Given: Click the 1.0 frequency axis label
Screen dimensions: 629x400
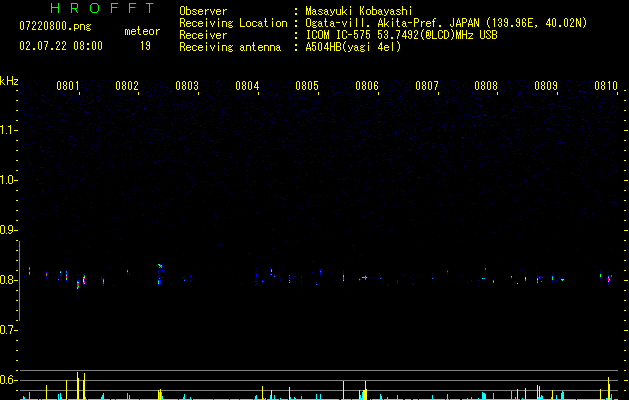Looking at the screenshot, I should (8, 180).
